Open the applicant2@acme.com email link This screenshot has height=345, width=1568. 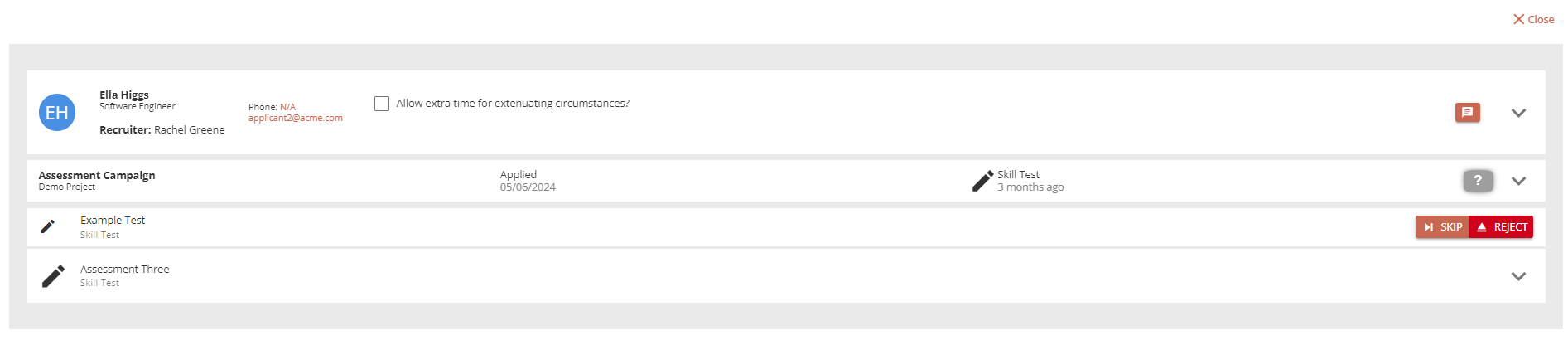pyautogui.click(x=296, y=119)
